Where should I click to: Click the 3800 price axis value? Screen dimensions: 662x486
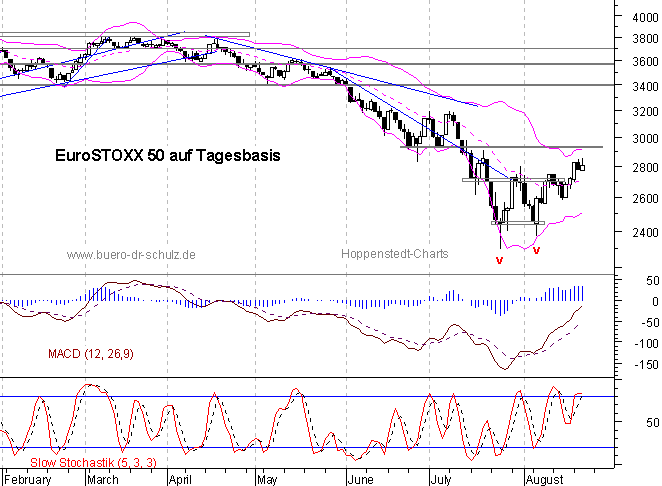[645, 38]
